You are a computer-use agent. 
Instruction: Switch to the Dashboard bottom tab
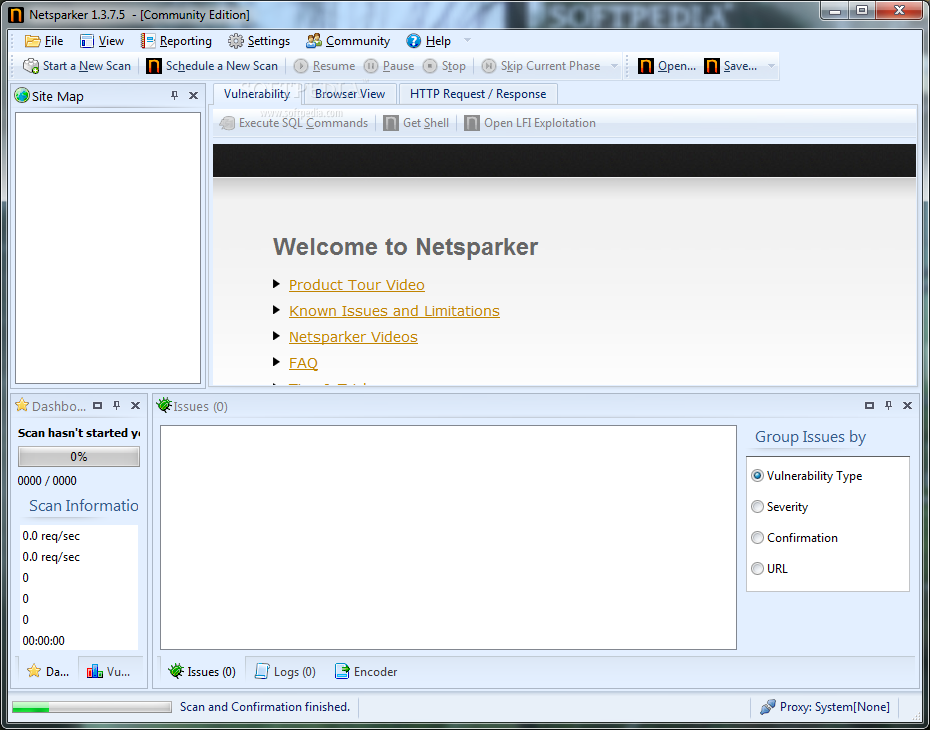pyautogui.click(x=48, y=671)
